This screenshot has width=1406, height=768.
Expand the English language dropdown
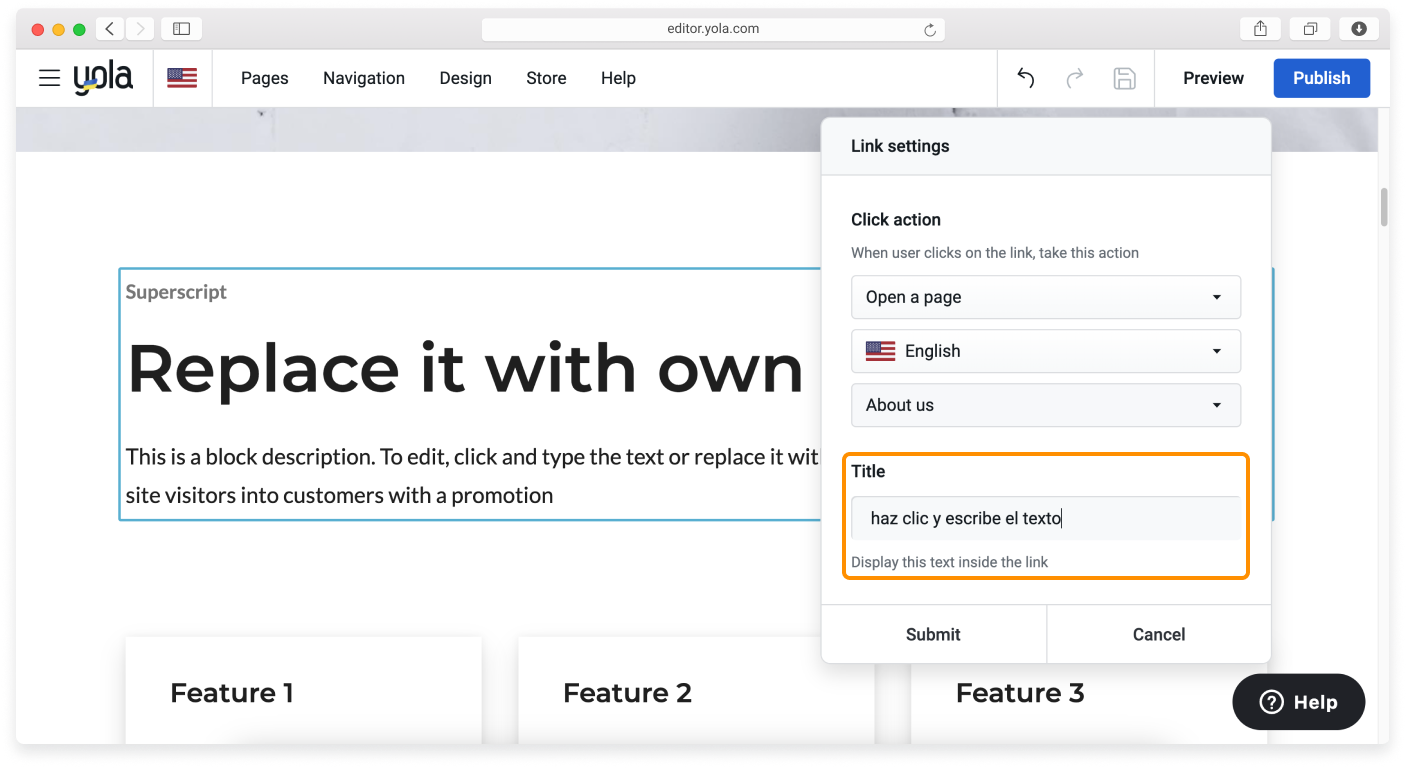[x=1045, y=351]
